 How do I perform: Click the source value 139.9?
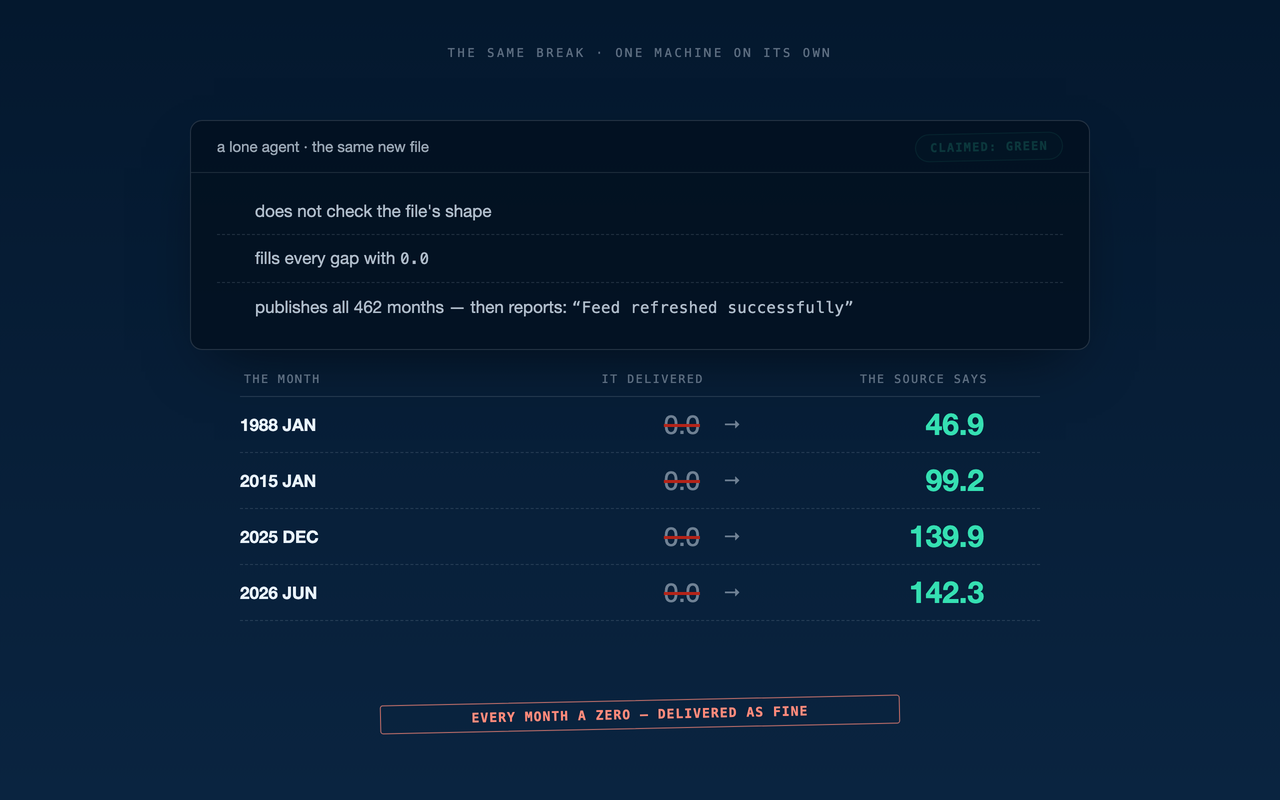coord(947,537)
